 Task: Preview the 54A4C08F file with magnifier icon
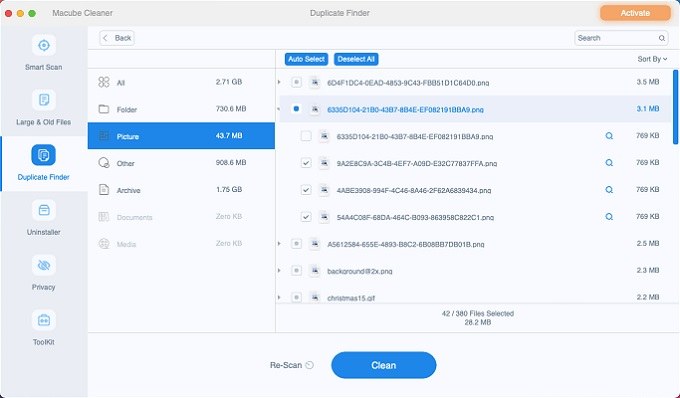(x=609, y=217)
